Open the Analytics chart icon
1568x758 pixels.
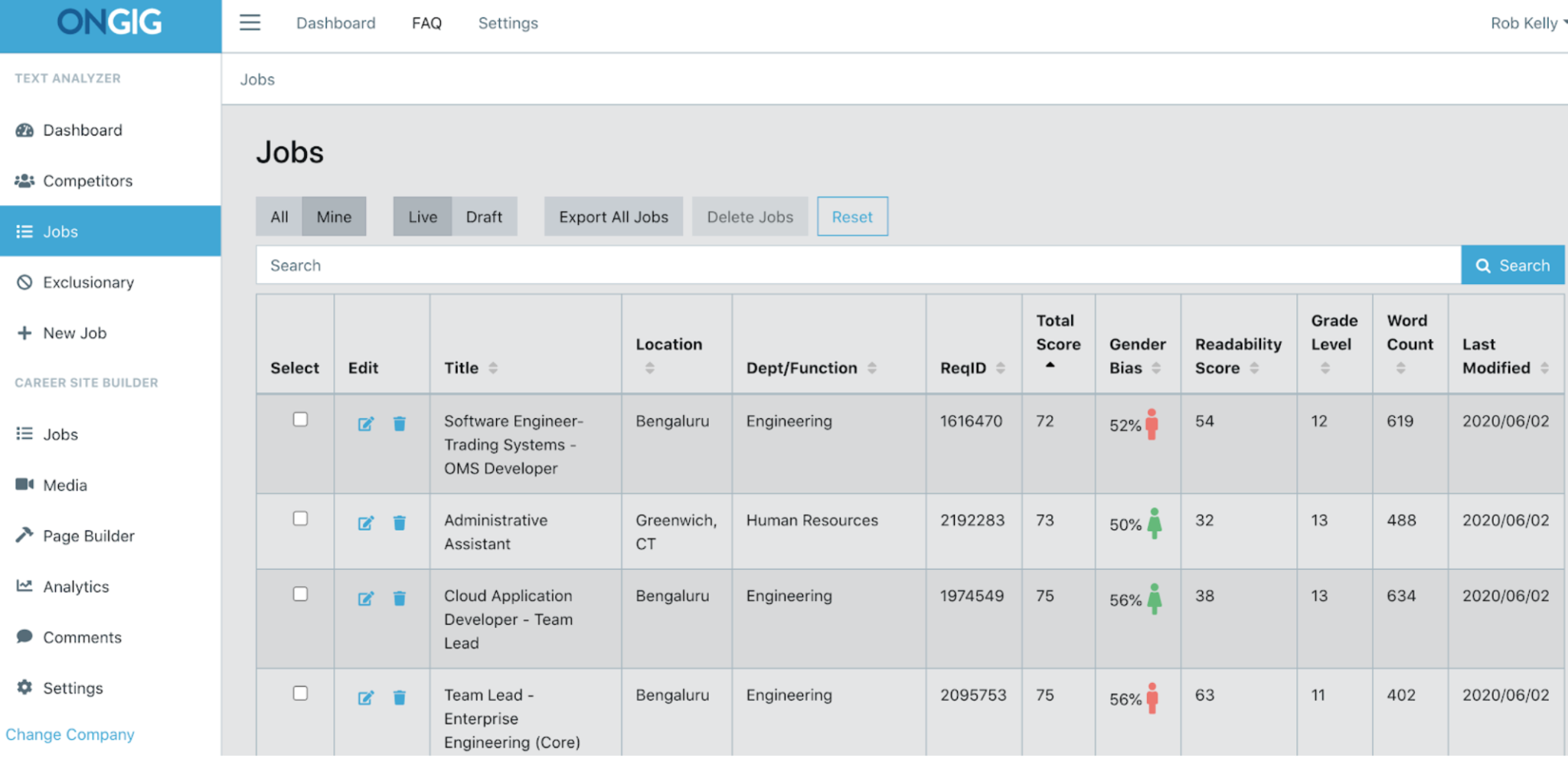pos(24,586)
